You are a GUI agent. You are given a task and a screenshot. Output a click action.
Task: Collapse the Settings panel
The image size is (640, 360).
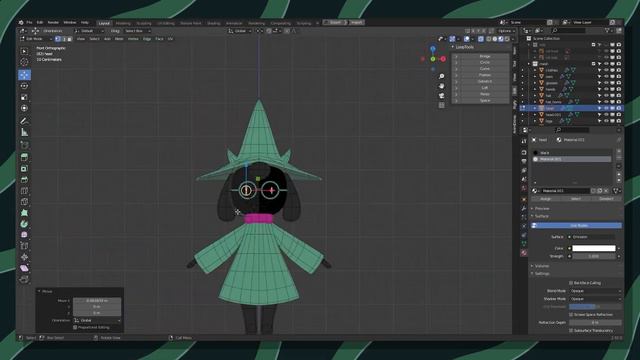542,273
